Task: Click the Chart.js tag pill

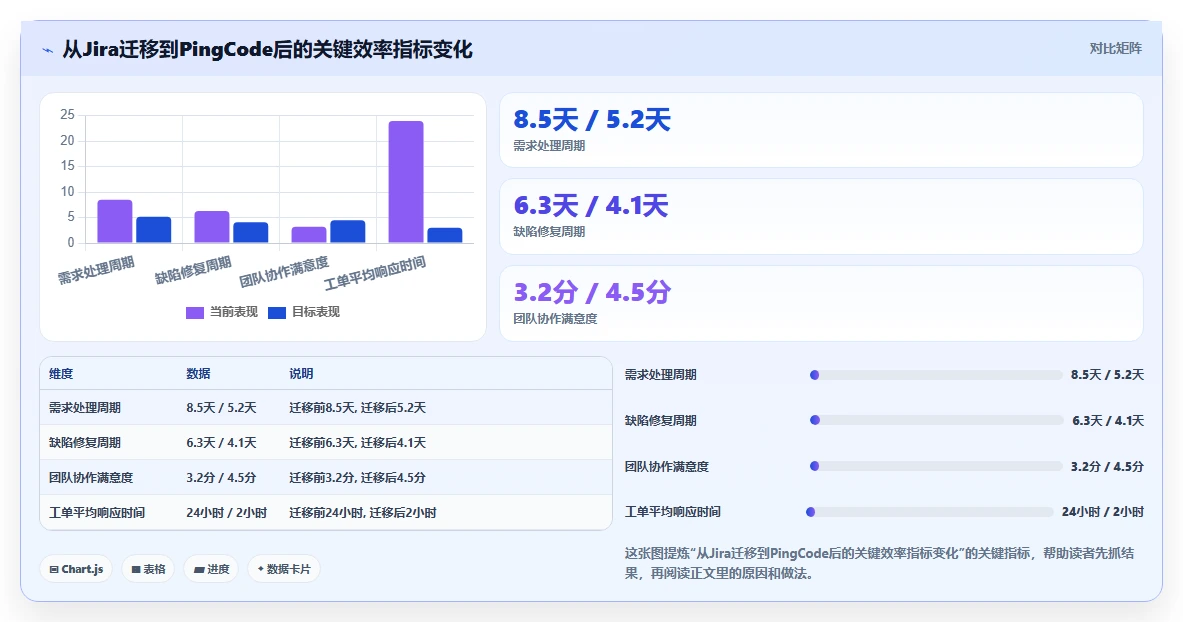Action: [x=76, y=569]
